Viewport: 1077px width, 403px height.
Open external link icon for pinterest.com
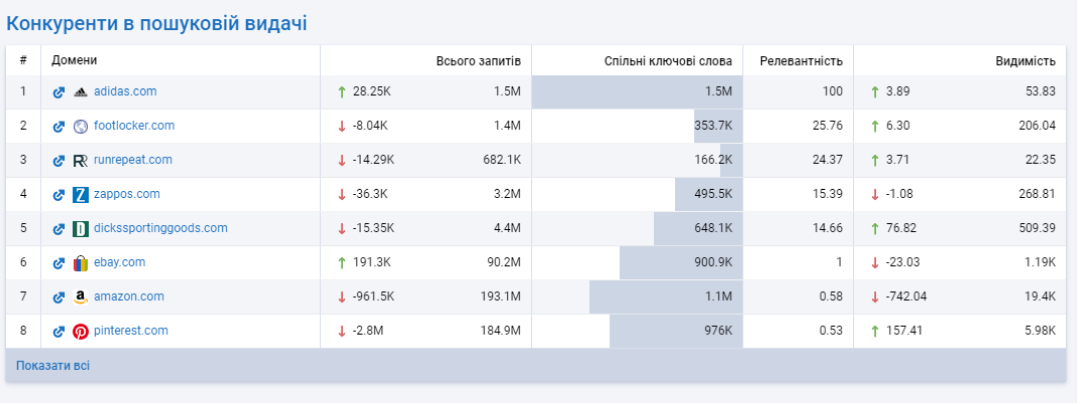(59, 332)
